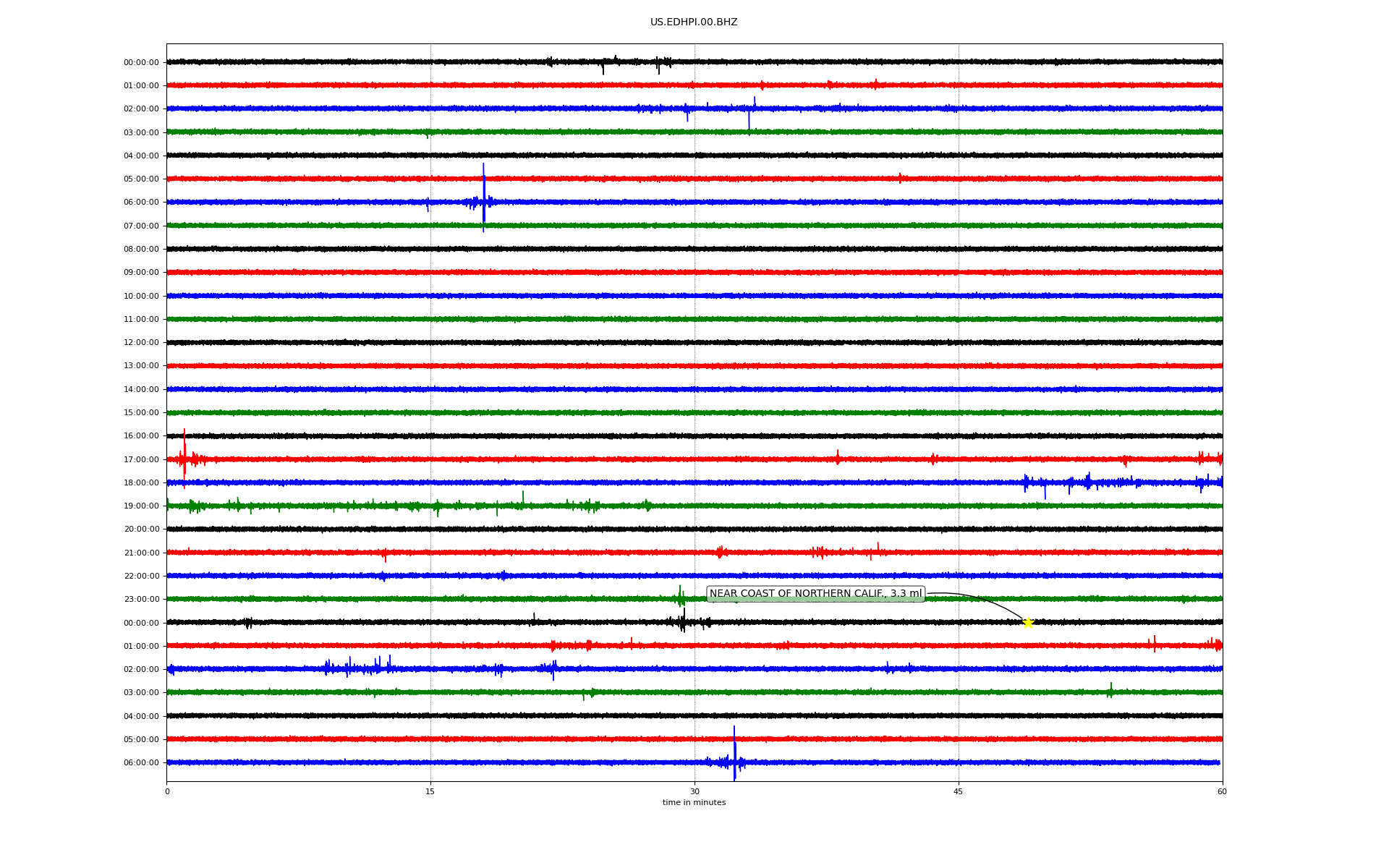Click the 14:00:00 time row label

141,390
